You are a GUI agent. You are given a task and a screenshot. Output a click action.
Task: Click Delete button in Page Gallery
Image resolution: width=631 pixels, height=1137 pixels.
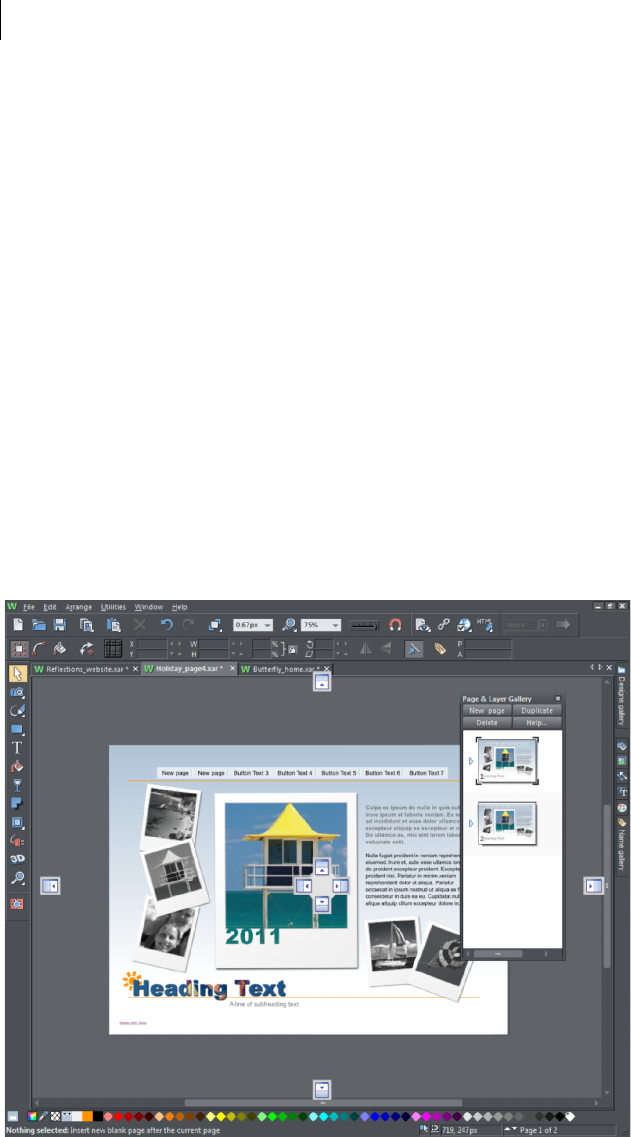pyautogui.click(x=487, y=723)
